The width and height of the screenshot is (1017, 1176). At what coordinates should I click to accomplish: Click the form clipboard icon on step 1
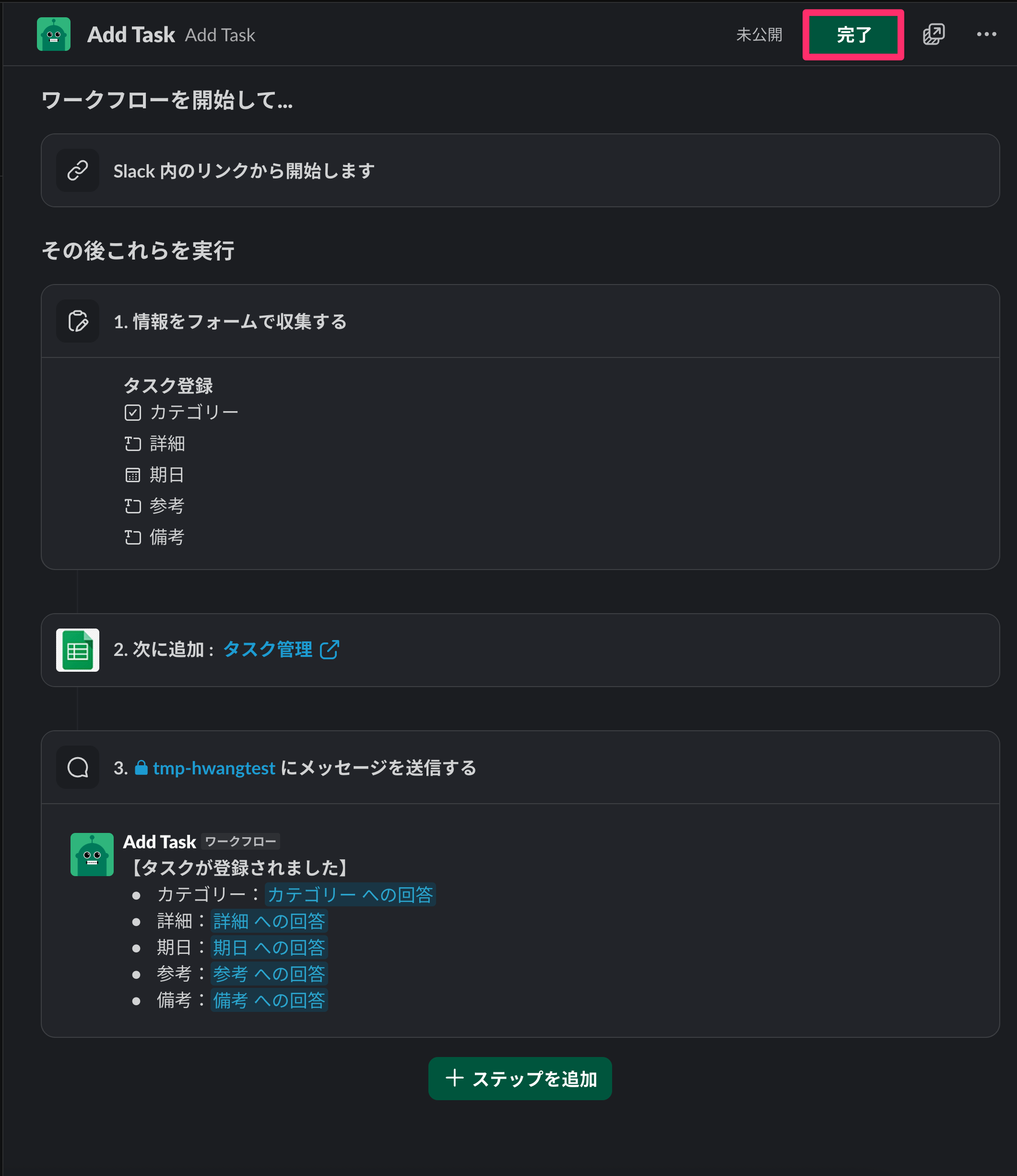tap(78, 321)
